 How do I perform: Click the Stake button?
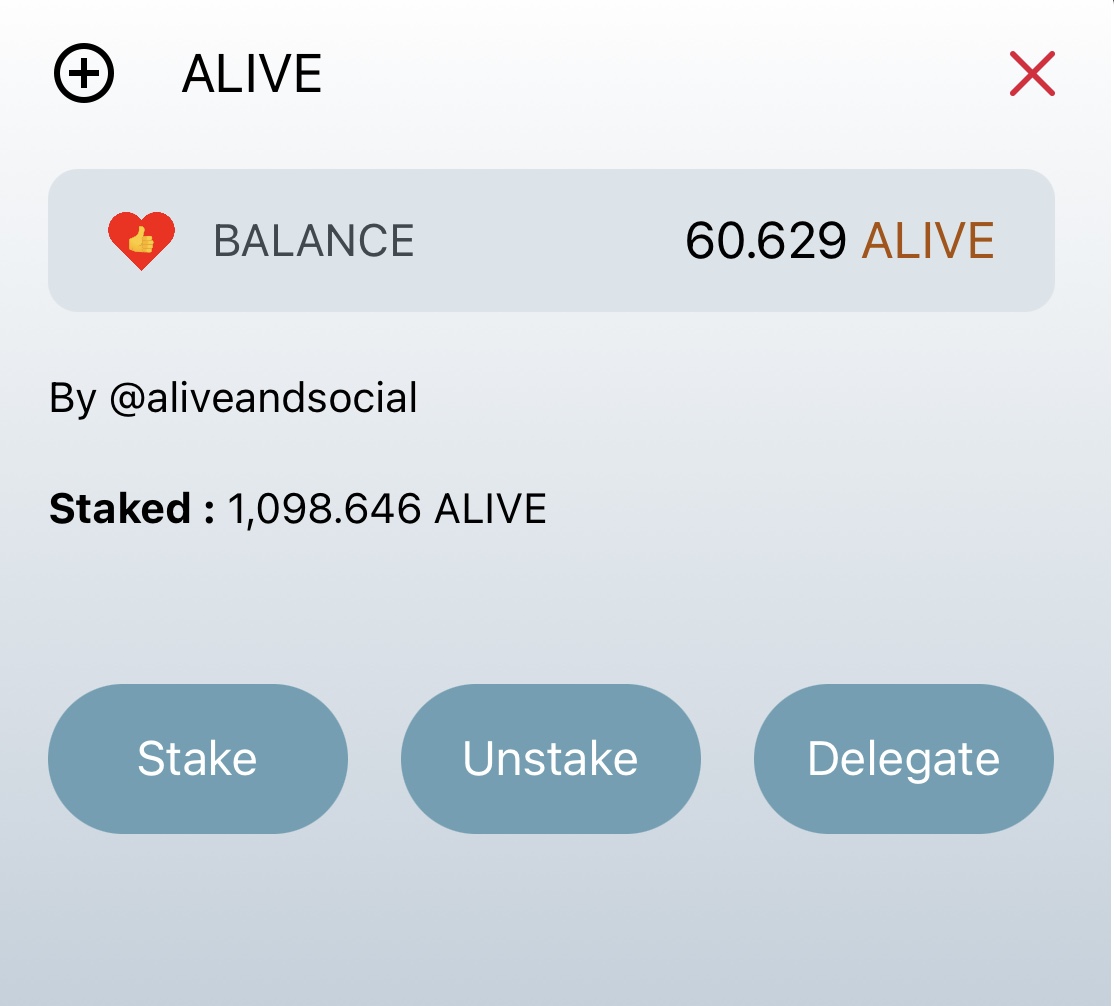coord(198,759)
